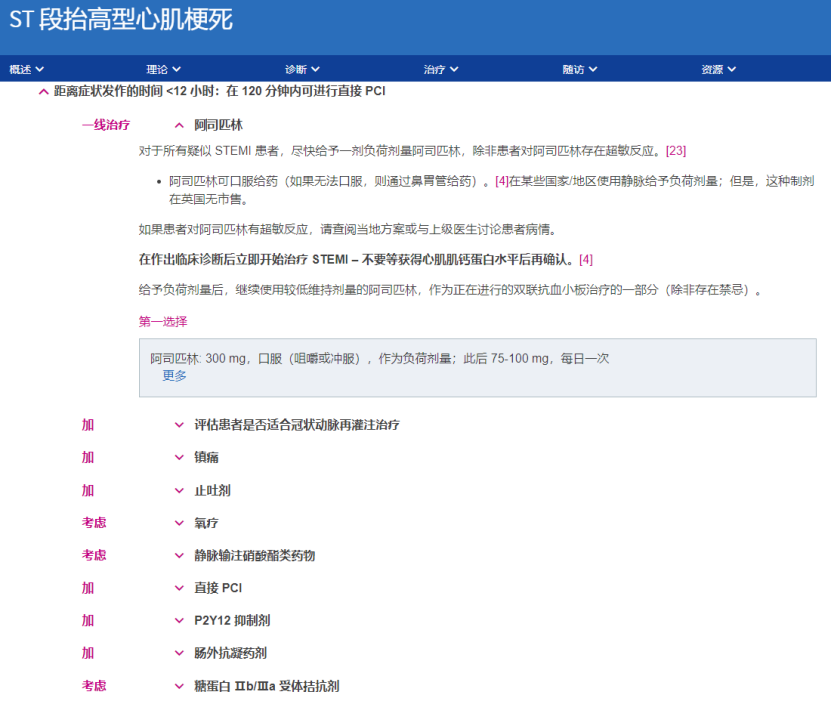Click the 直接 PCI heading text
831x701 pixels.
[x=218, y=588]
